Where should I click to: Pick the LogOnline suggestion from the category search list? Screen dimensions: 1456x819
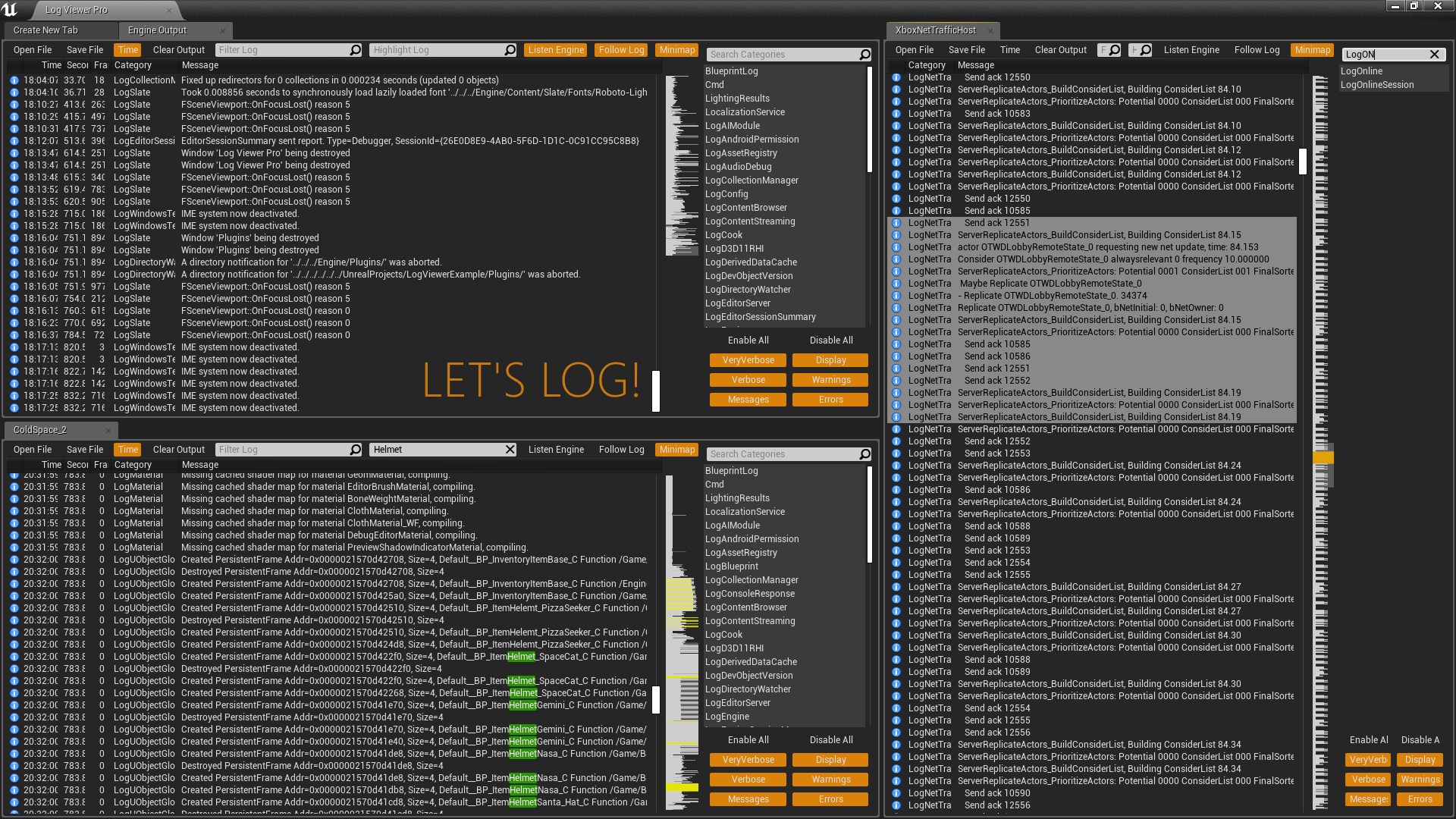coord(1361,71)
